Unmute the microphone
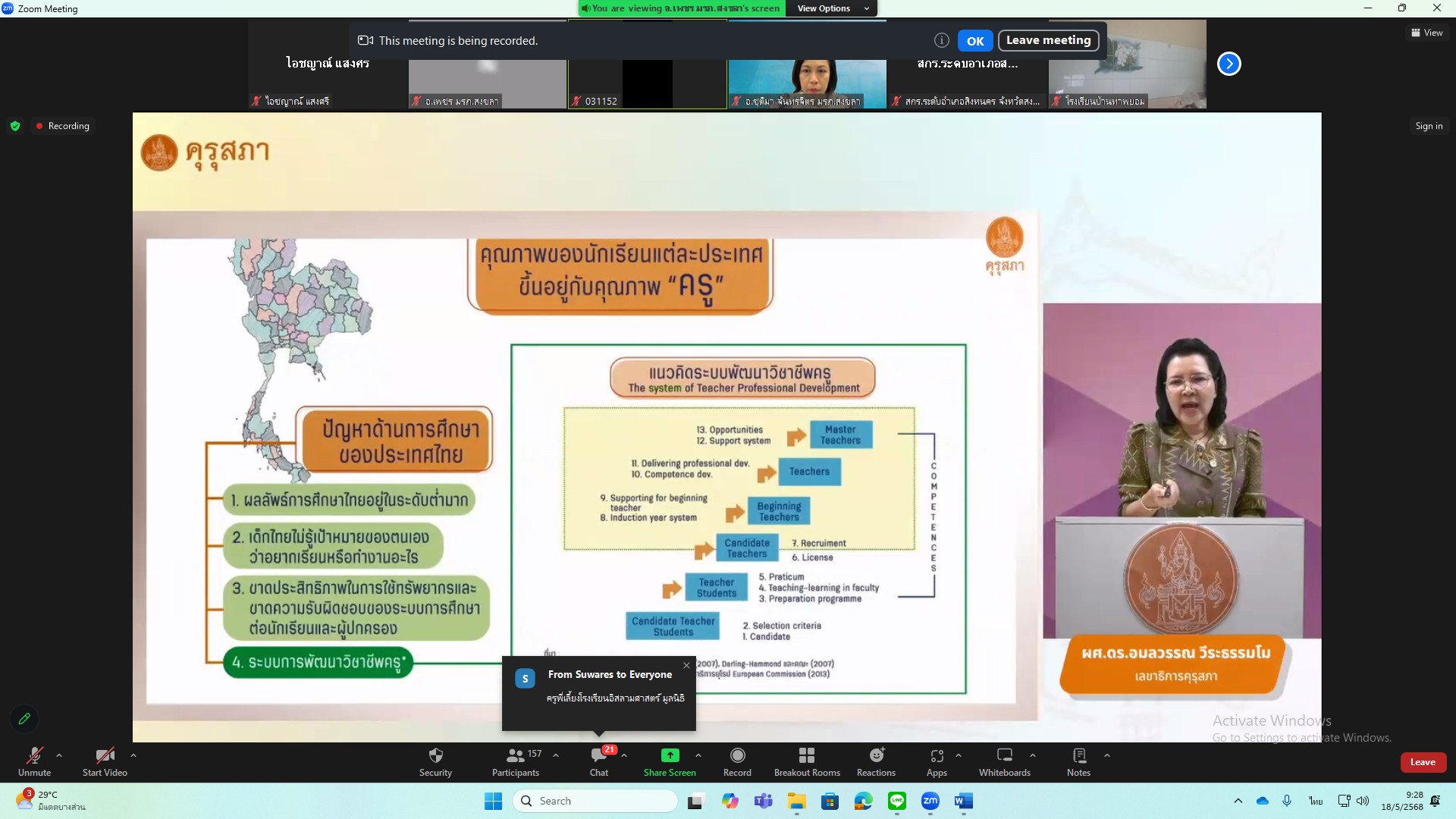 pyautogui.click(x=34, y=761)
